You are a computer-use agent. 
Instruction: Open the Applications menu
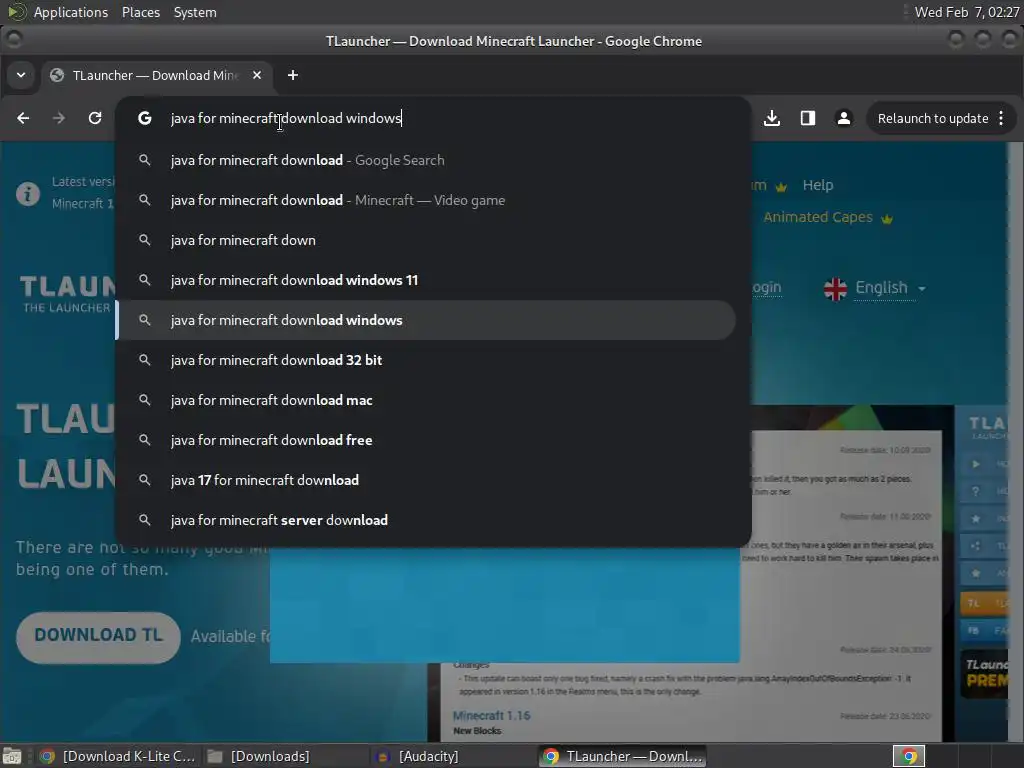coord(71,12)
